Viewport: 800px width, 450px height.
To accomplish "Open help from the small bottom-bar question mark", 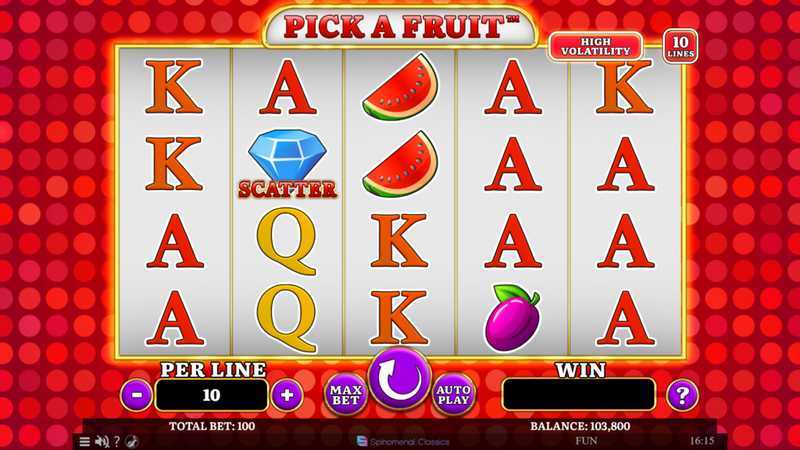I will (x=117, y=441).
